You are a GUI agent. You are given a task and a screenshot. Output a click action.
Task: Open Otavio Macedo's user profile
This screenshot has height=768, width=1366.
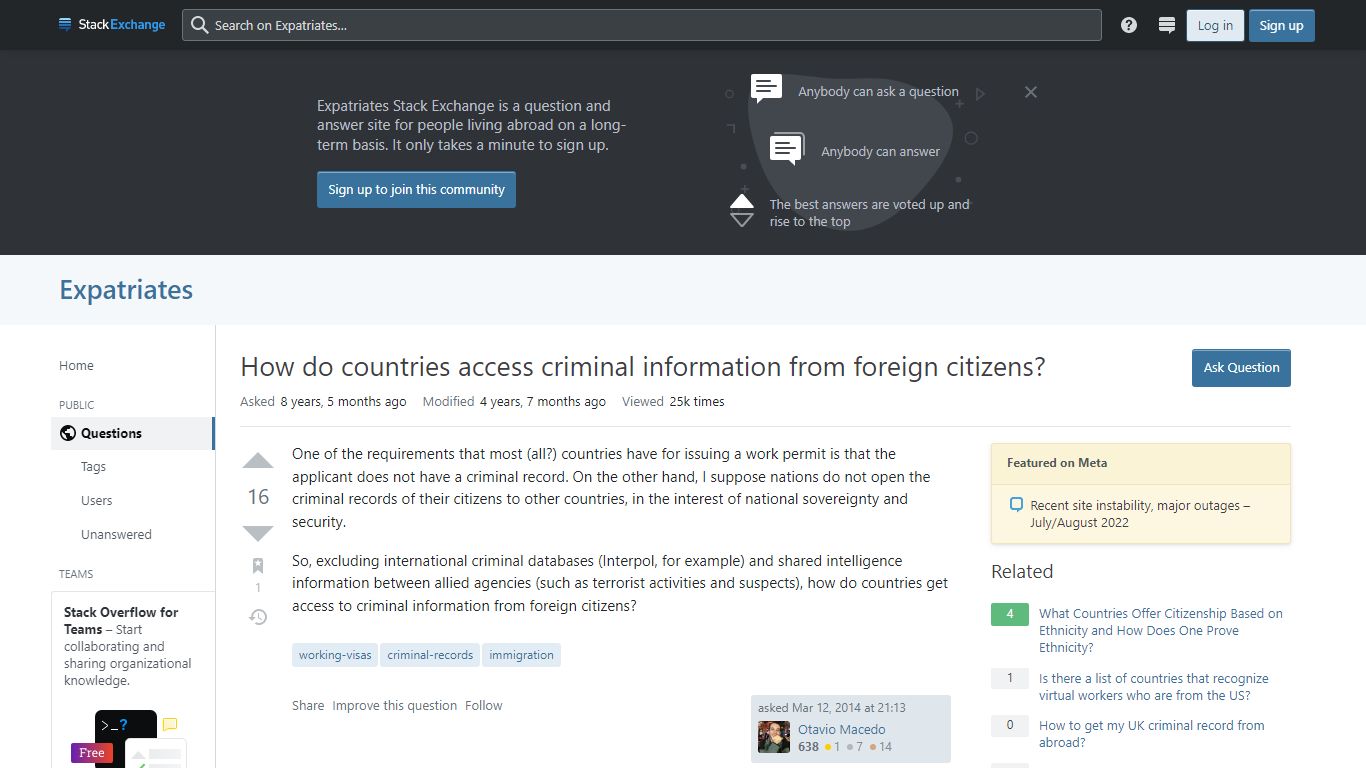point(841,729)
